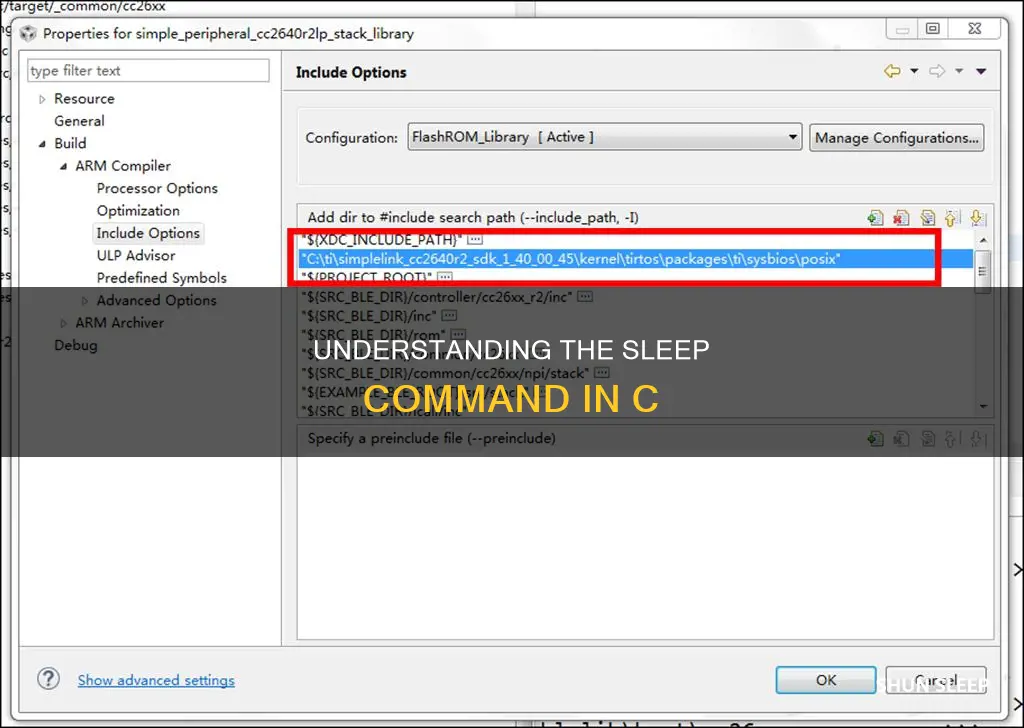Image resolution: width=1024 pixels, height=728 pixels.
Task: Expand the Advanced Options tree node
Action: (x=84, y=301)
